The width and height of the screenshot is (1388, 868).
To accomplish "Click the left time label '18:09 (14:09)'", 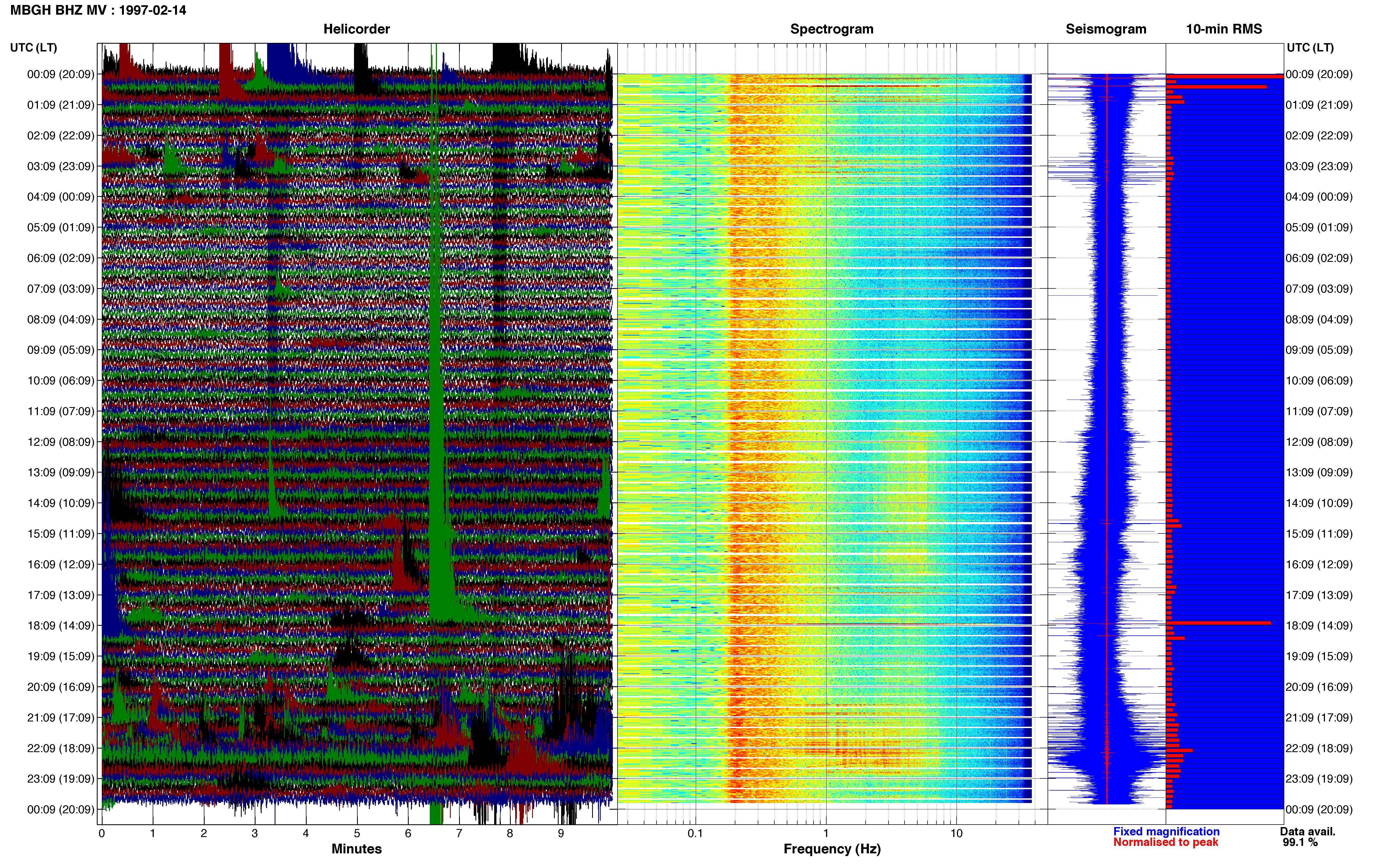I will pyautogui.click(x=60, y=626).
